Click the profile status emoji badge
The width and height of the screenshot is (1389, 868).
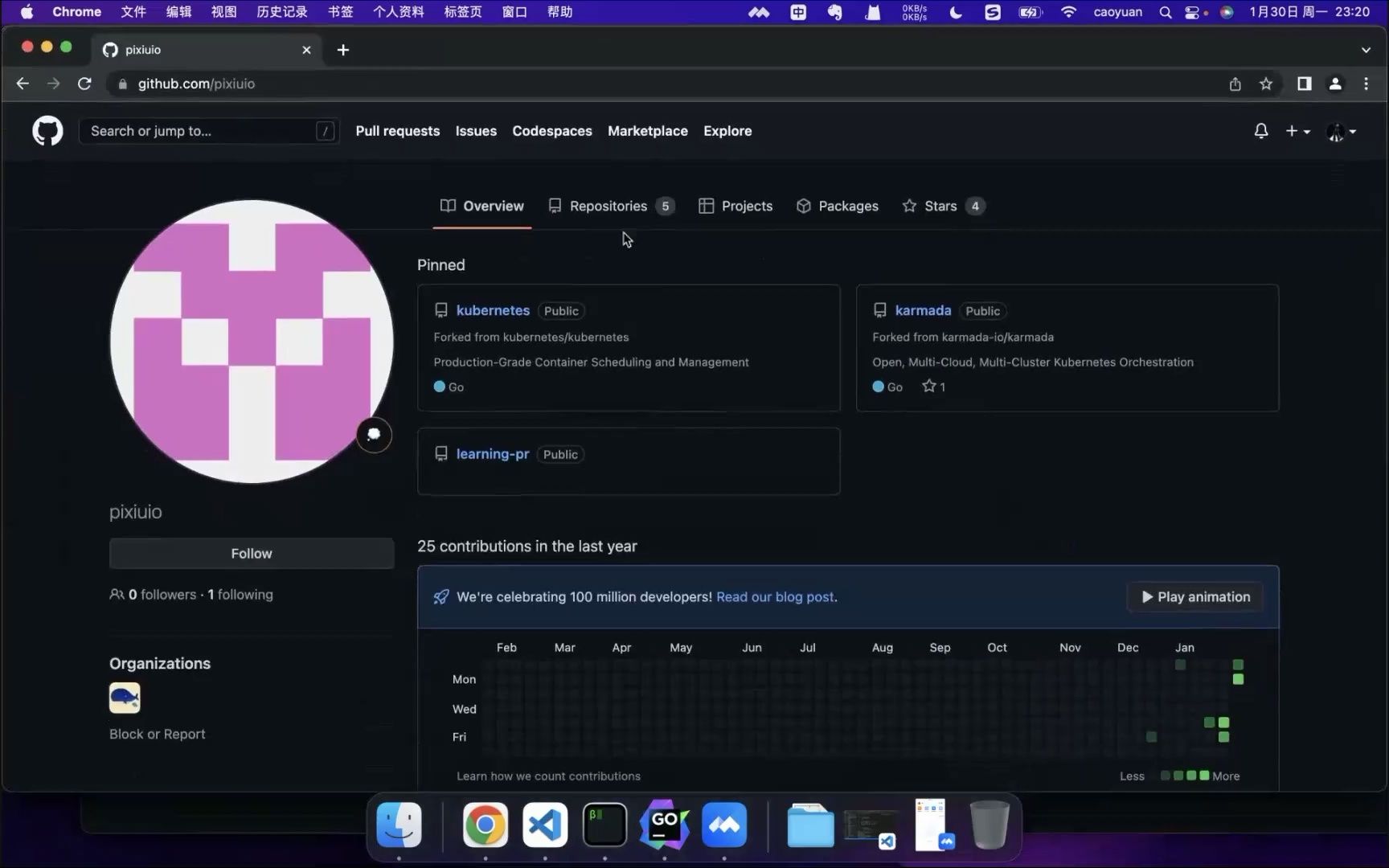(374, 435)
